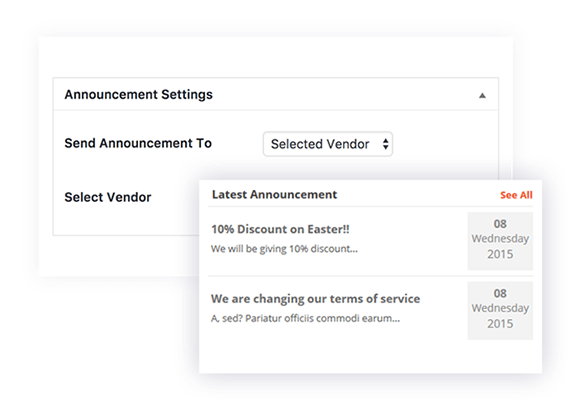The height and width of the screenshot is (413, 585).
Task: Click the 2015 year in second date box
Action: (x=500, y=324)
